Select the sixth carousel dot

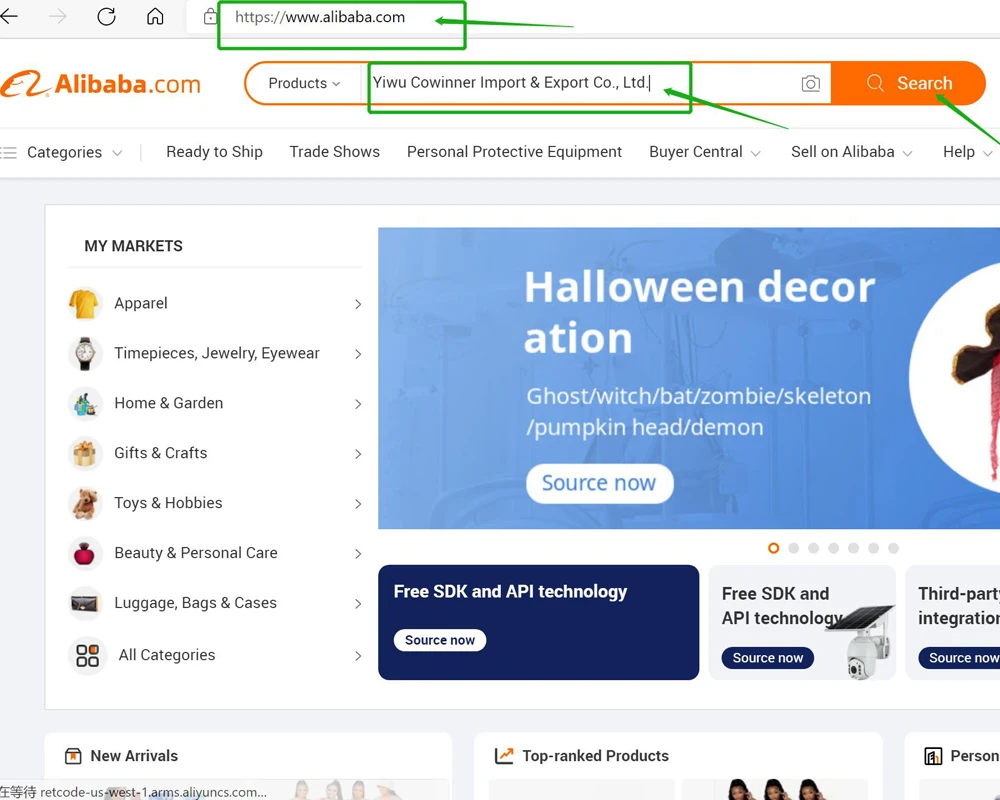(874, 548)
